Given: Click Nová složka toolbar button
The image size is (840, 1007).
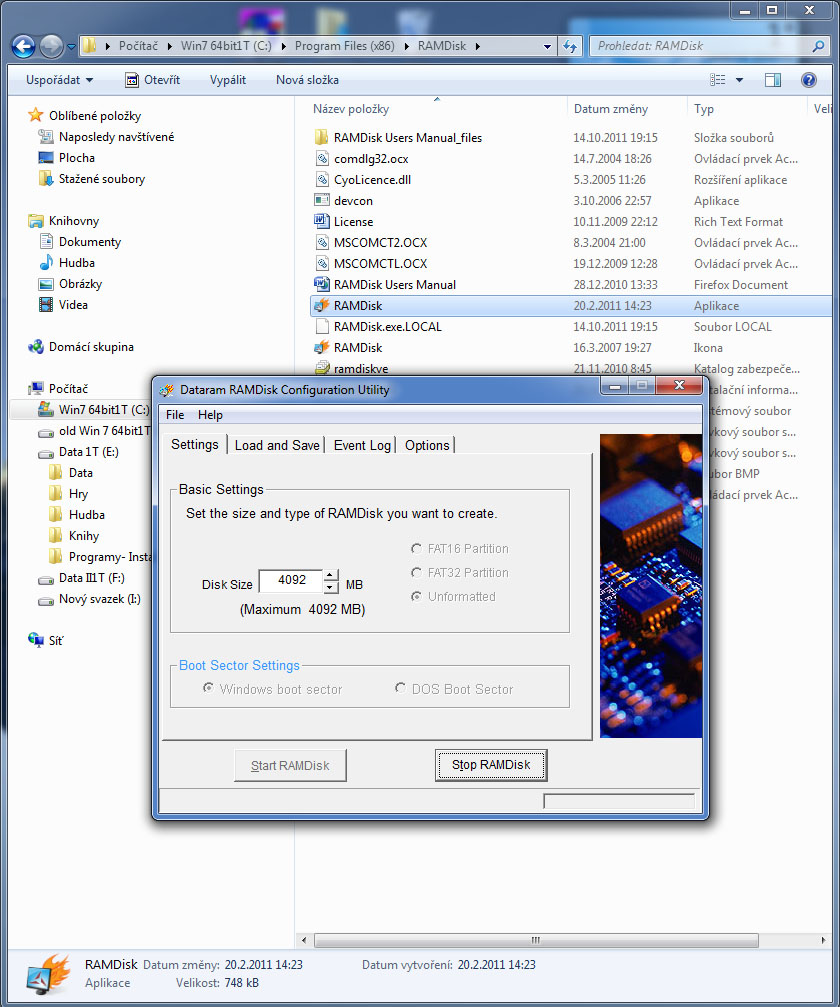Looking at the screenshot, I should [308, 80].
